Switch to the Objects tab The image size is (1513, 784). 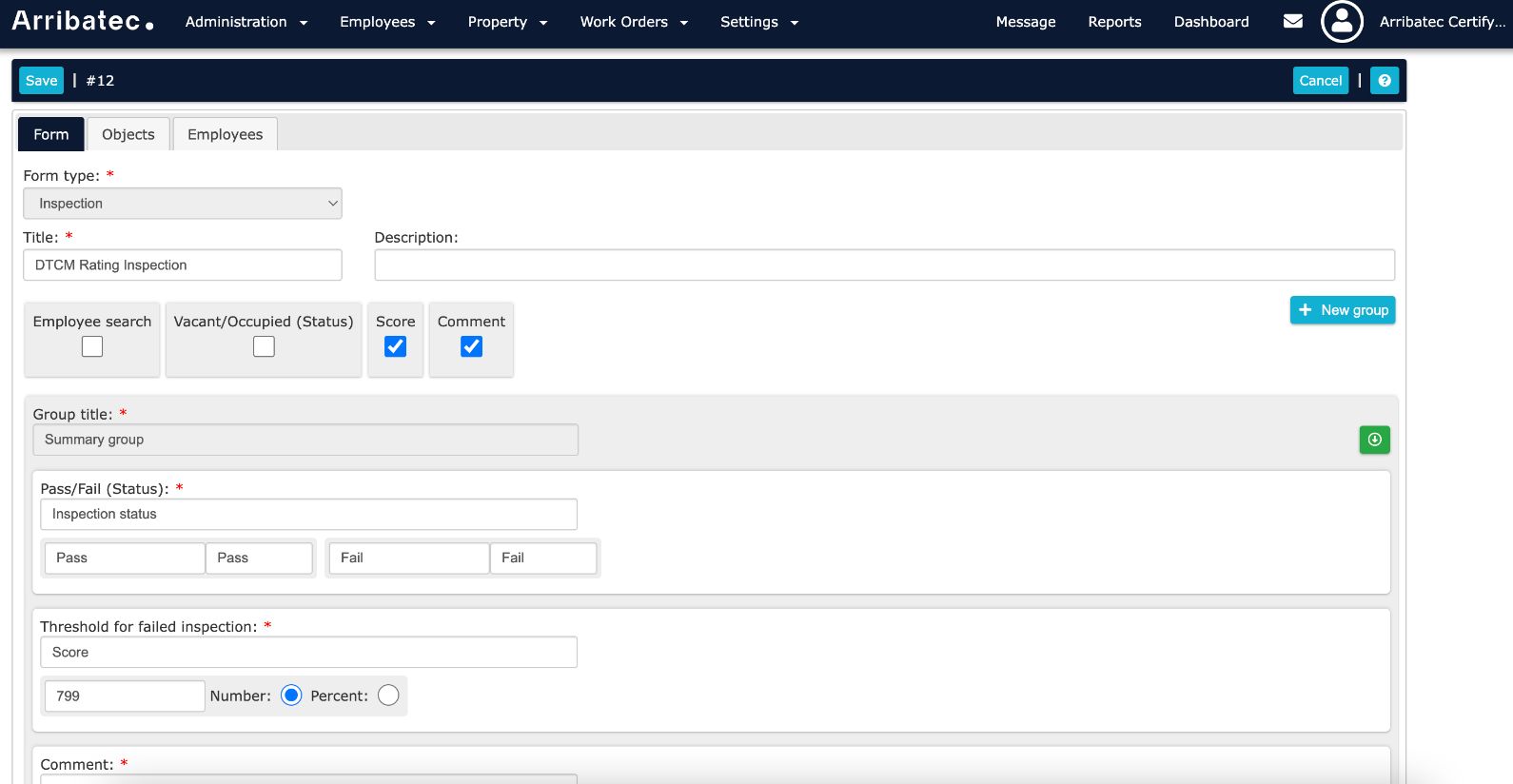pyautogui.click(x=128, y=134)
